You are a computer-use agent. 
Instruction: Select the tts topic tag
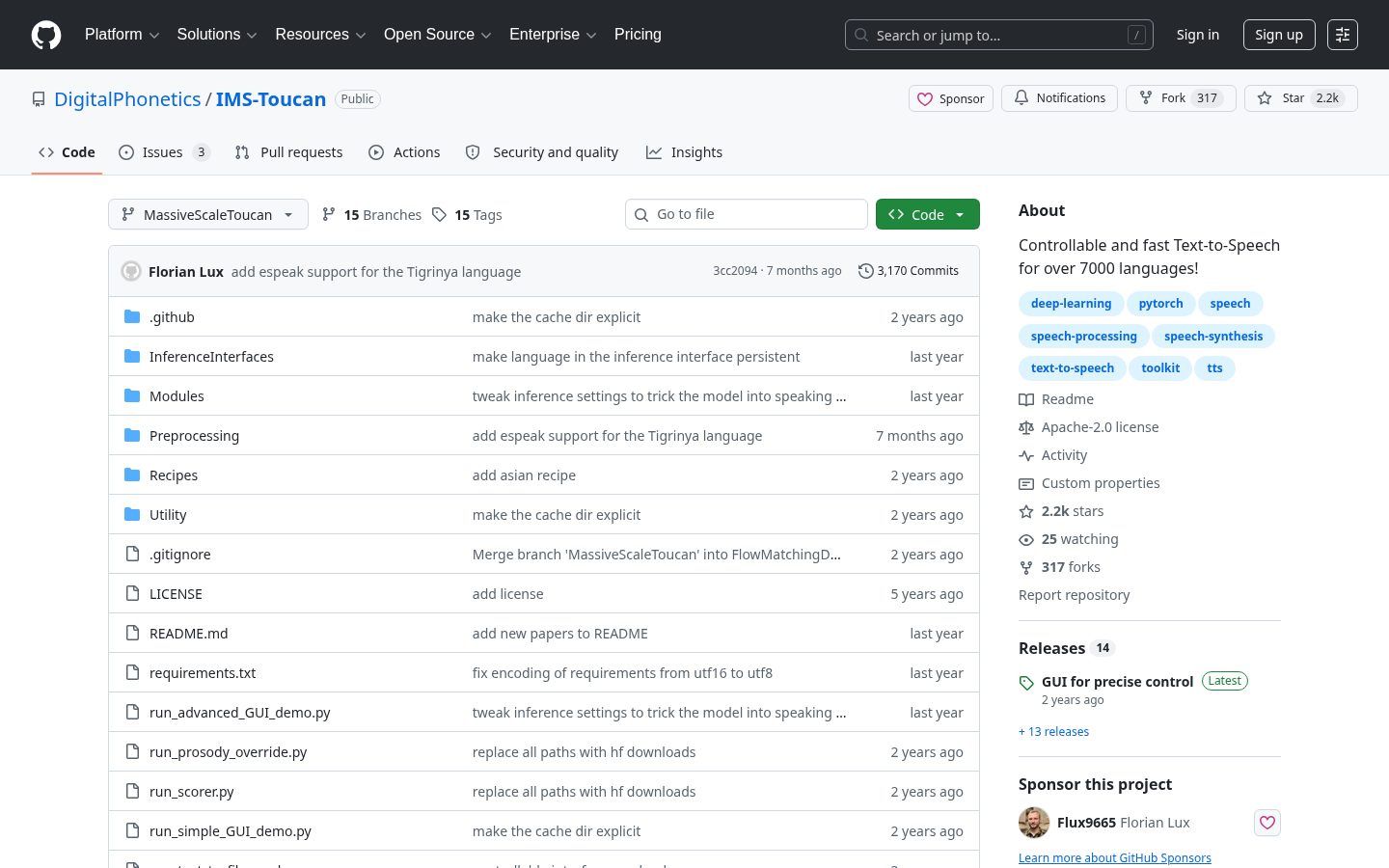tap(1214, 368)
